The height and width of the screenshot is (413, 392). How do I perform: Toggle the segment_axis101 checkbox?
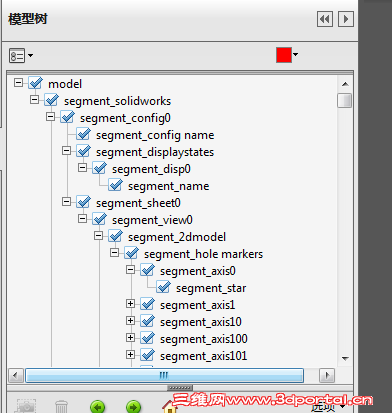point(147,355)
